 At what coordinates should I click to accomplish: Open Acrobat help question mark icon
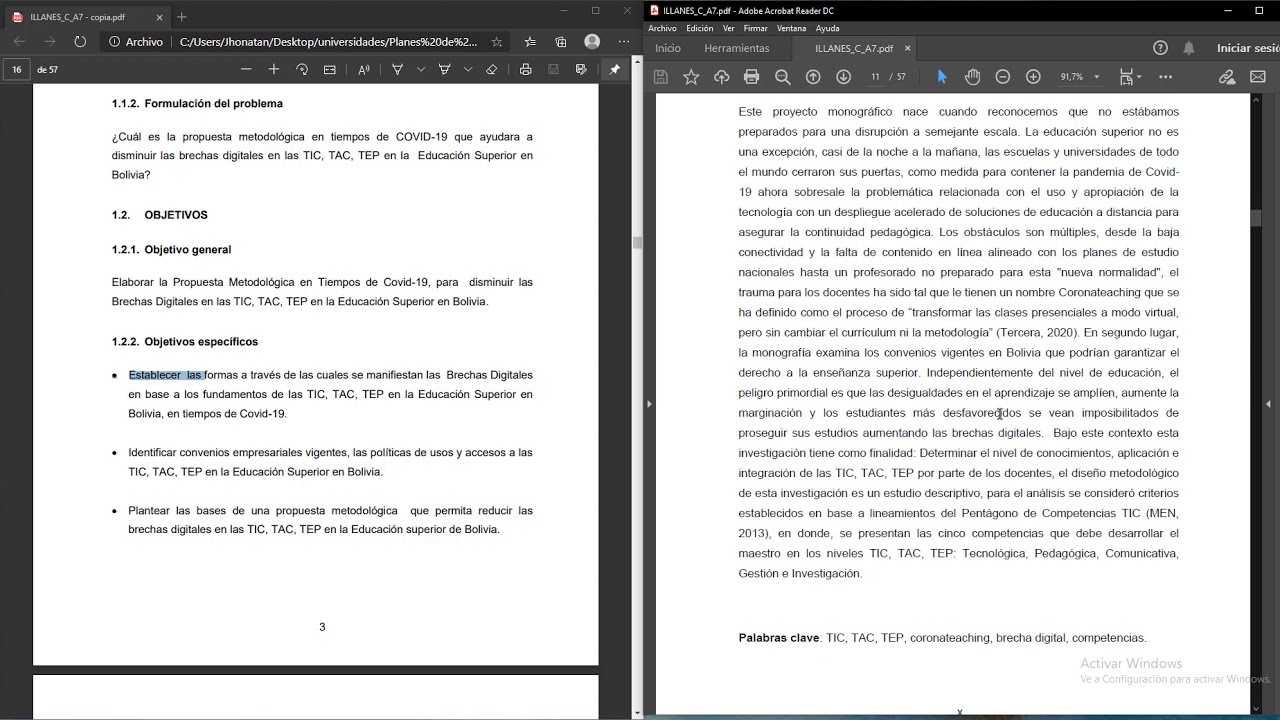[1160, 48]
